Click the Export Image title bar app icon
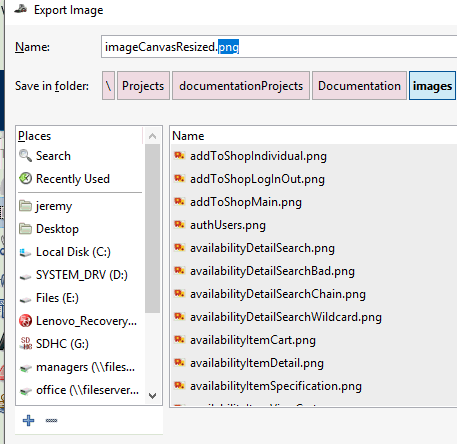The width and height of the screenshot is (457, 444). point(21,9)
